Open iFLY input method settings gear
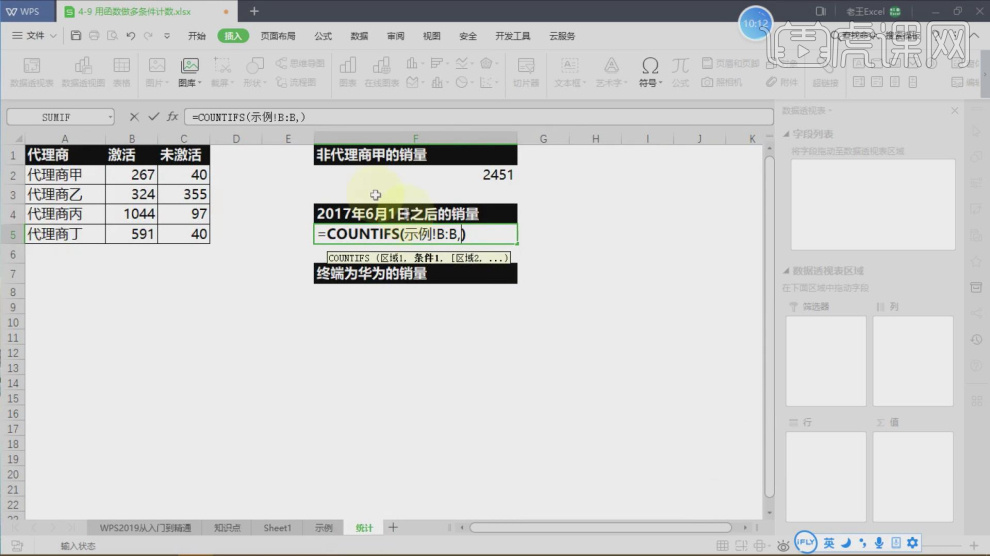The image size is (990, 556). 912,543
